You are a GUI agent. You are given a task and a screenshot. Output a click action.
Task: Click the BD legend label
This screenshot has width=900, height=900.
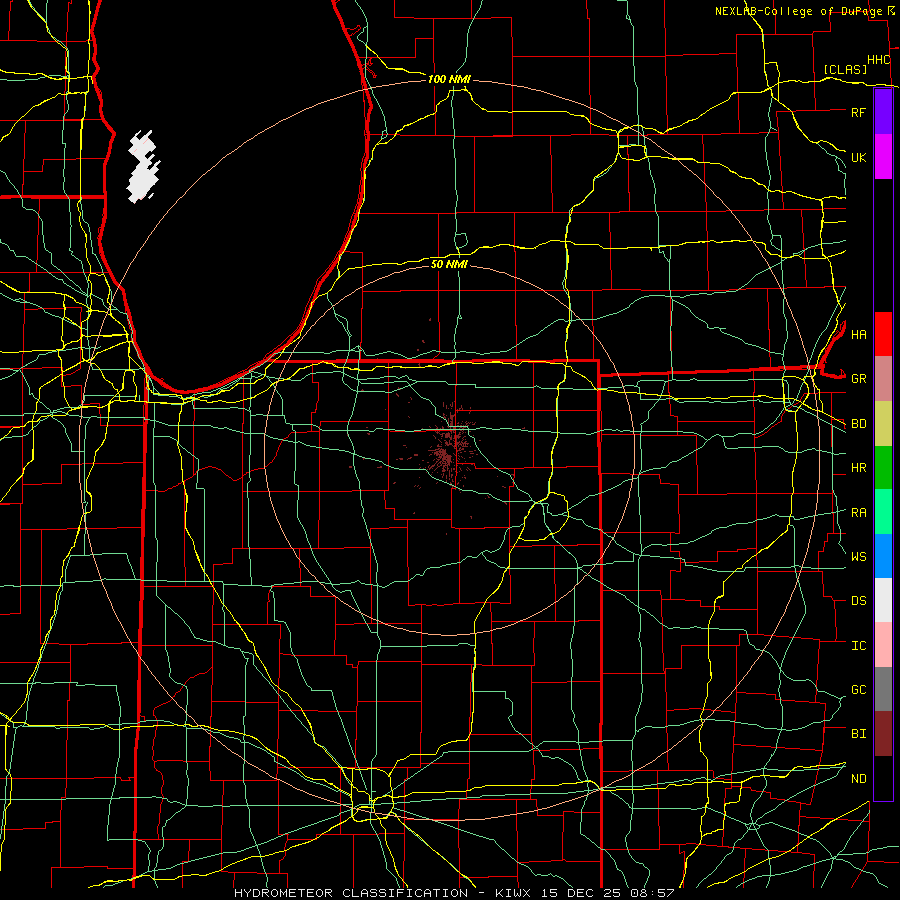[x=859, y=424]
